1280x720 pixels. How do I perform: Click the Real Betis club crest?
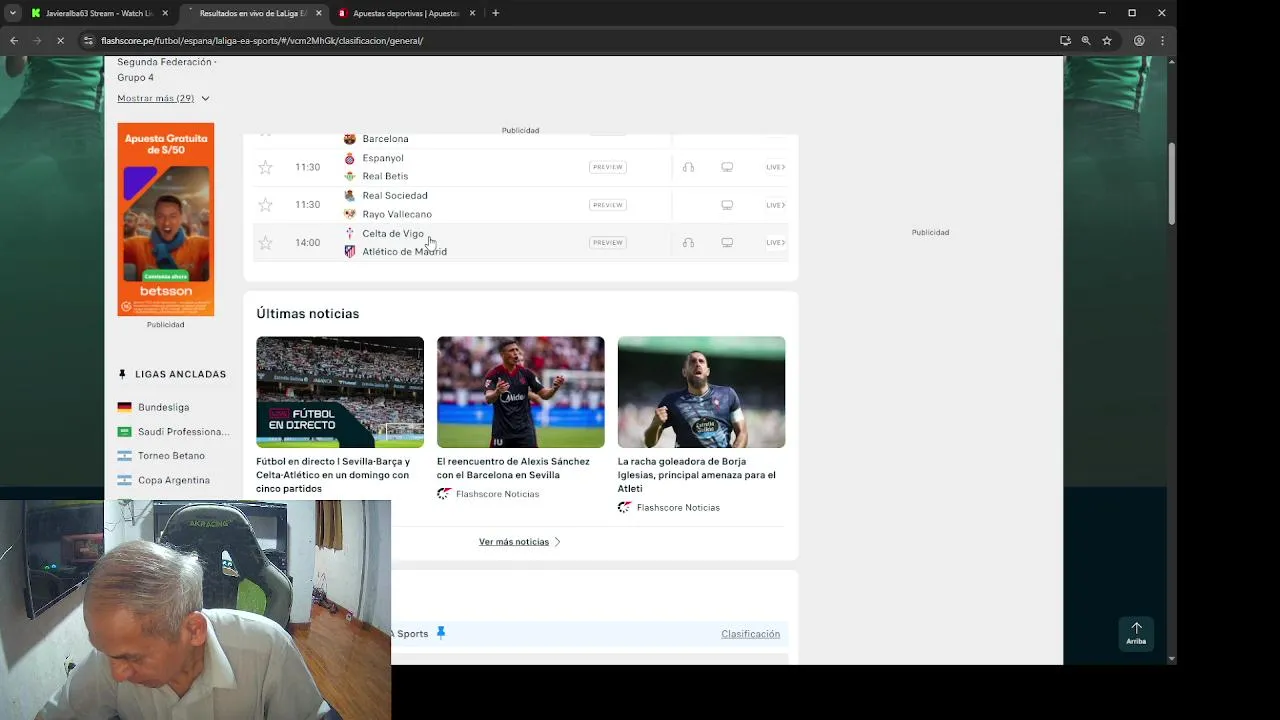coord(349,176)
